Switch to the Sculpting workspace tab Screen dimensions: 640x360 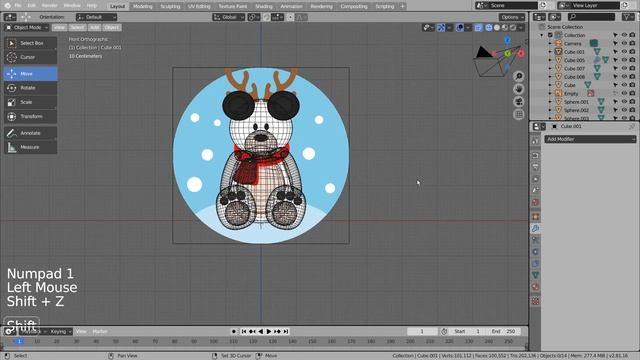(170, 6)
